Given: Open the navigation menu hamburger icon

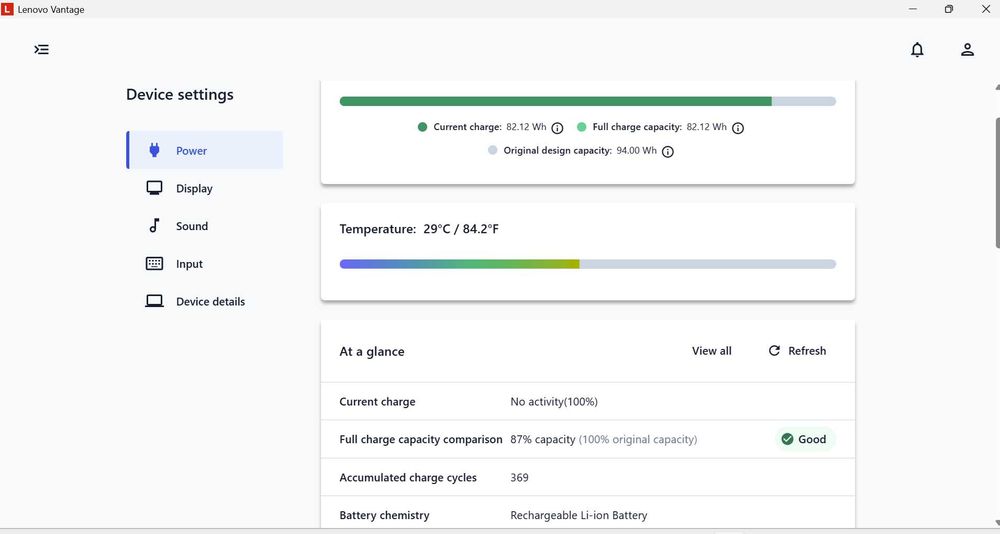Looking at the screenshot, I should click(x=41, y=50).
